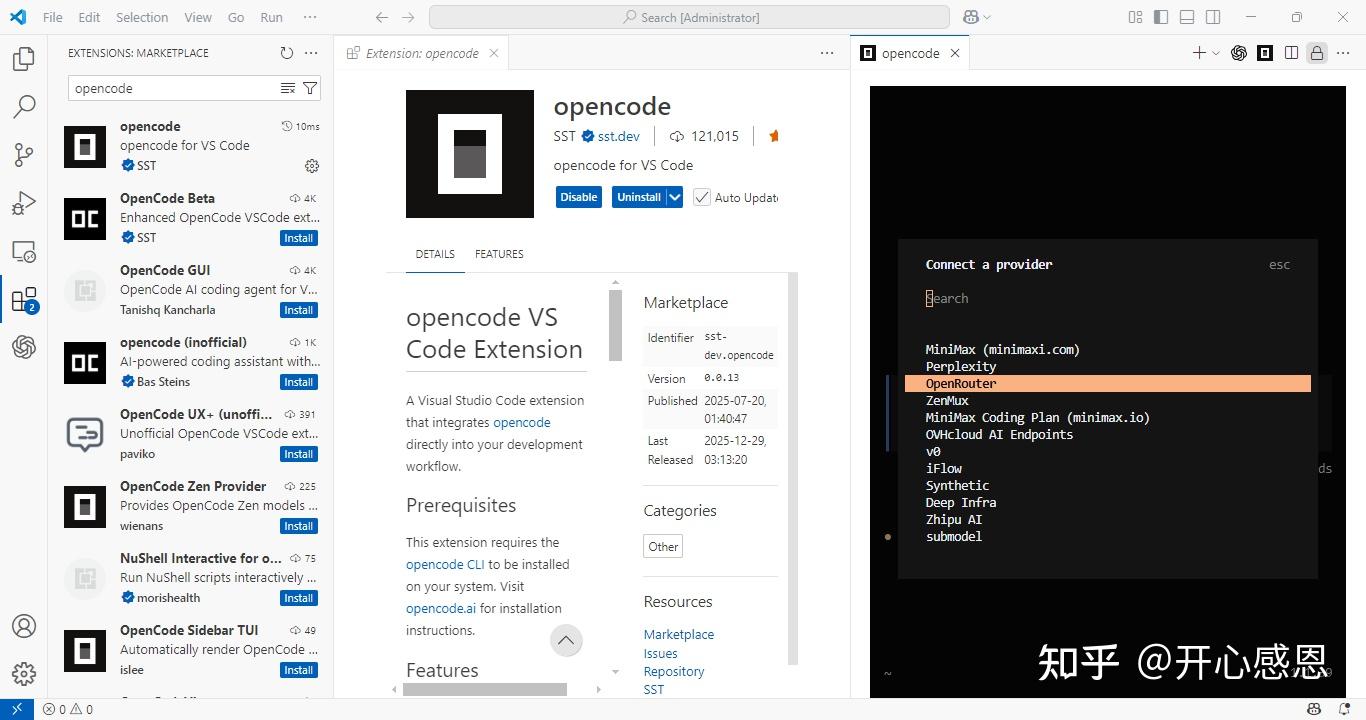The height and width of the screenshot is (720, 1366).
Task: Click the split editor icon
Action: pos(1291,53)
